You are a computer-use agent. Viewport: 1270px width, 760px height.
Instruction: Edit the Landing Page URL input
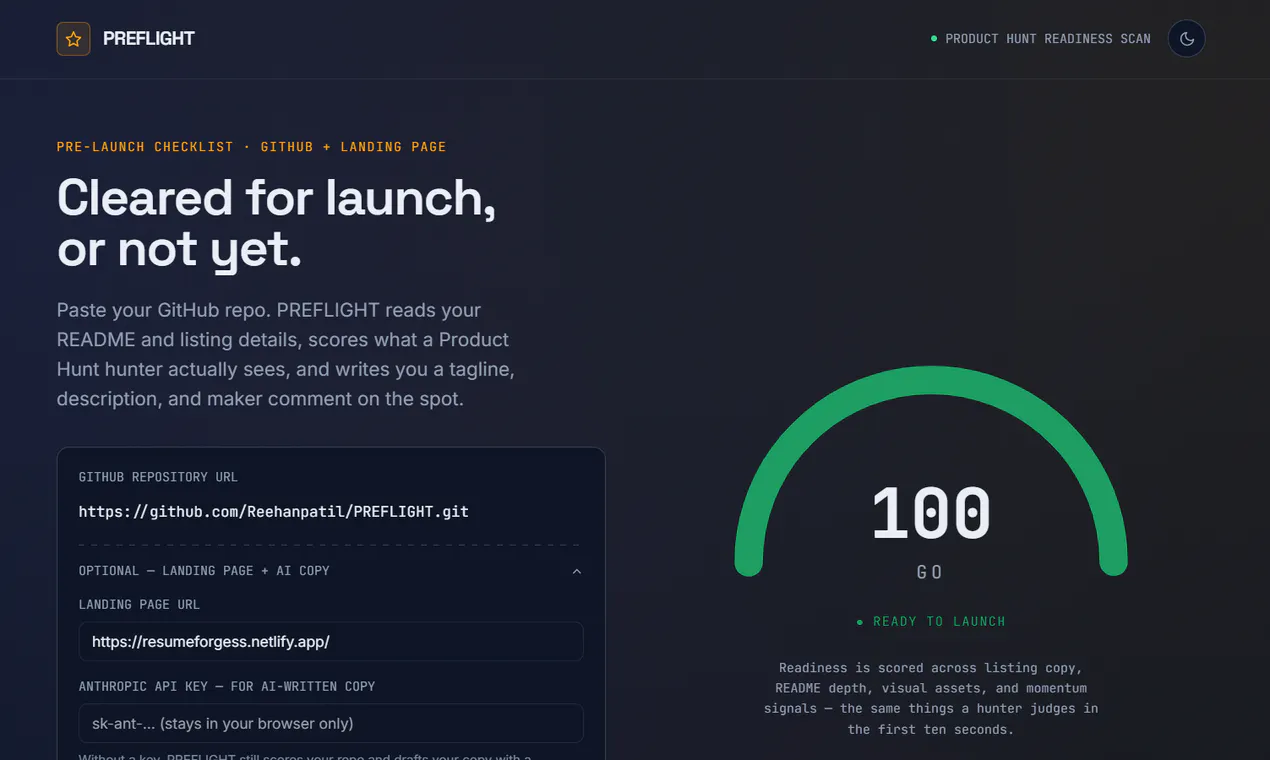coord(331,642)
